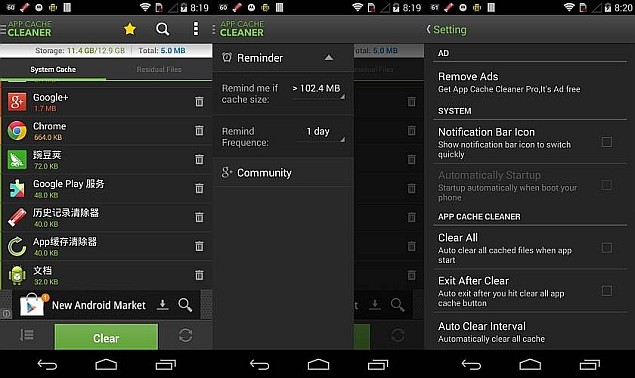Tap Android back button on first screen
The width and height of the screenshot is (635, 378).
tap(47, 365)
